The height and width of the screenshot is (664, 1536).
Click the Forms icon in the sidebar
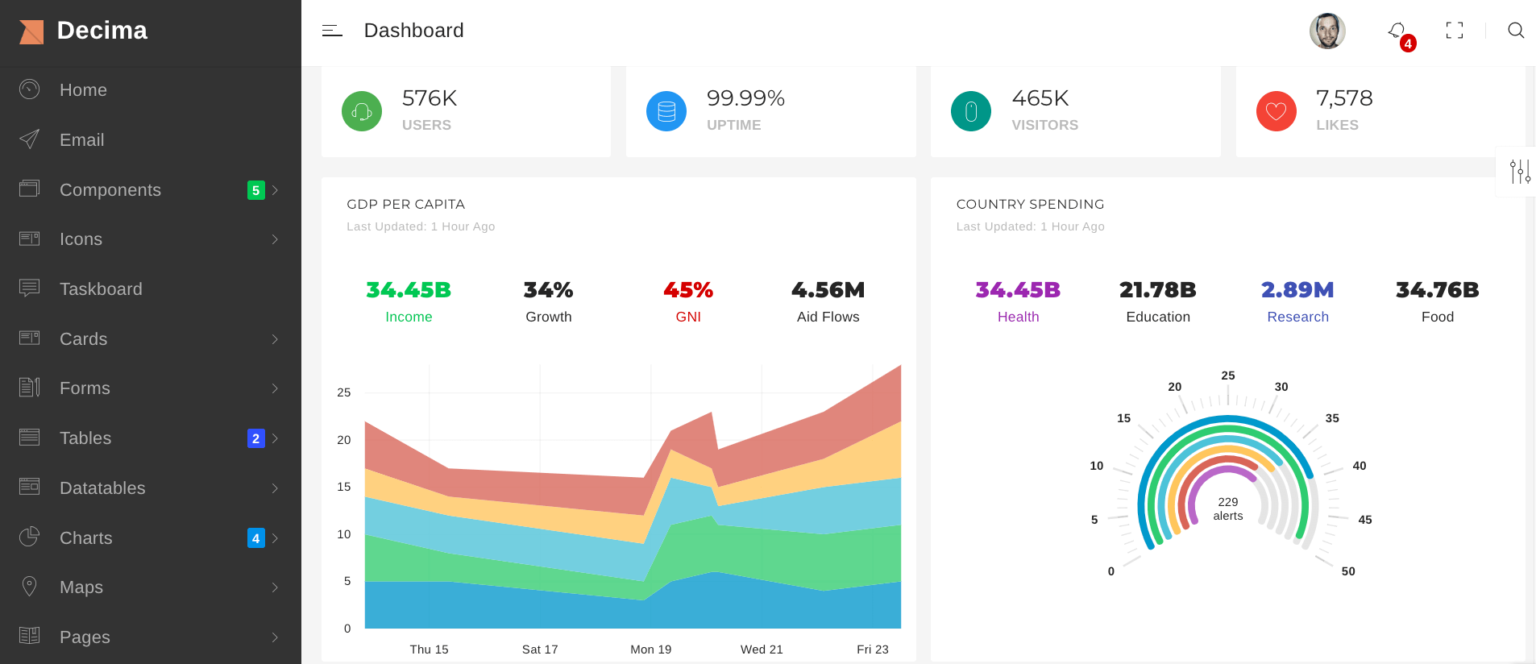pos(30,388)
